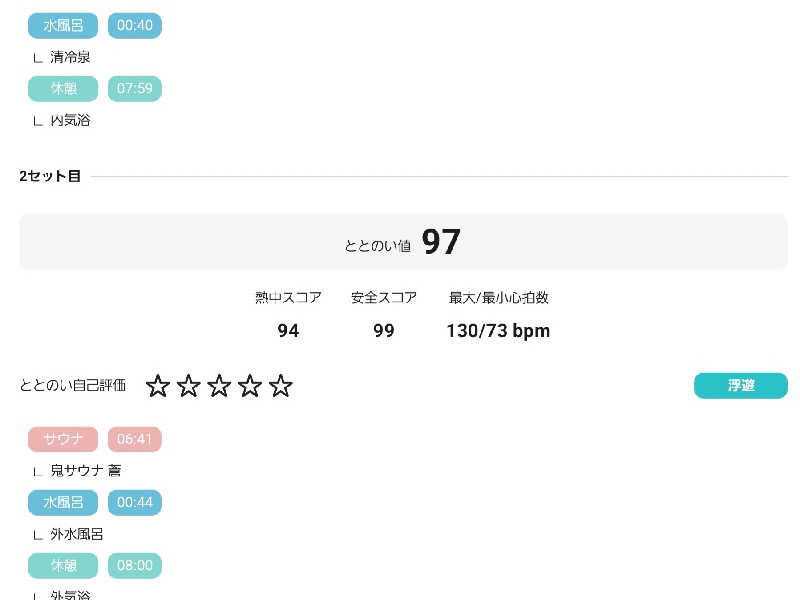Click the 130/73 bpm heart rate value
Screen dimensions: 800x600
pos(498,331)
